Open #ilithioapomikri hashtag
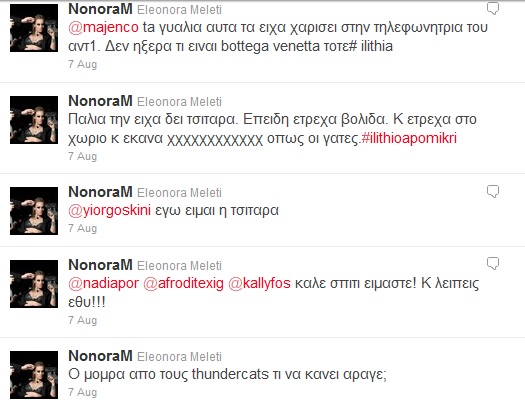Image resolution: width=525 pixels, height=403 pixels. pos(409,138)
